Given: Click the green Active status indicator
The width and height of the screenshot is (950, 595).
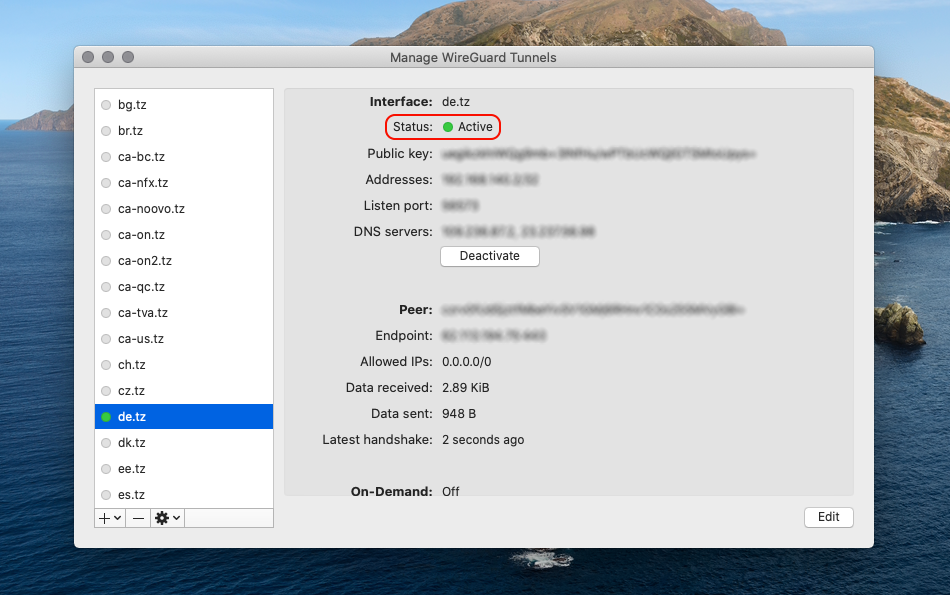Looking at the screenshot, I should [x=448, y=127].
